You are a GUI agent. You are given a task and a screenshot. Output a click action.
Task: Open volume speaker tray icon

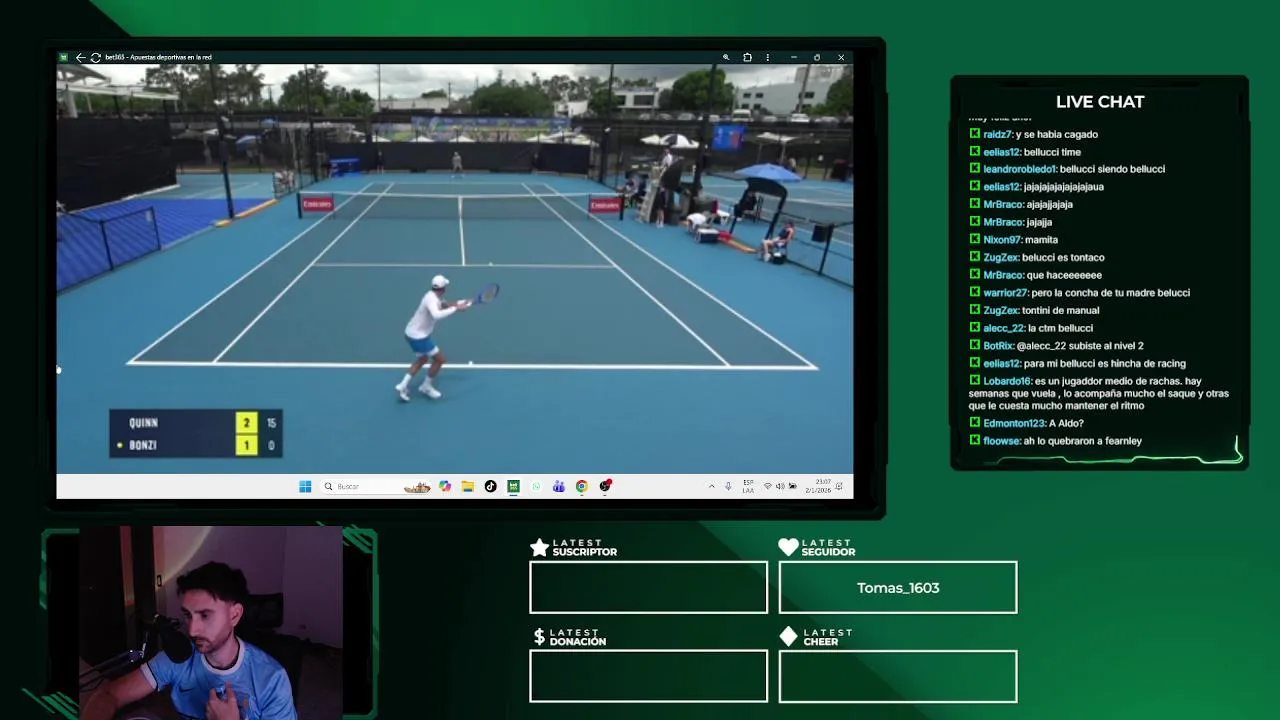click(x=780, y=487)
